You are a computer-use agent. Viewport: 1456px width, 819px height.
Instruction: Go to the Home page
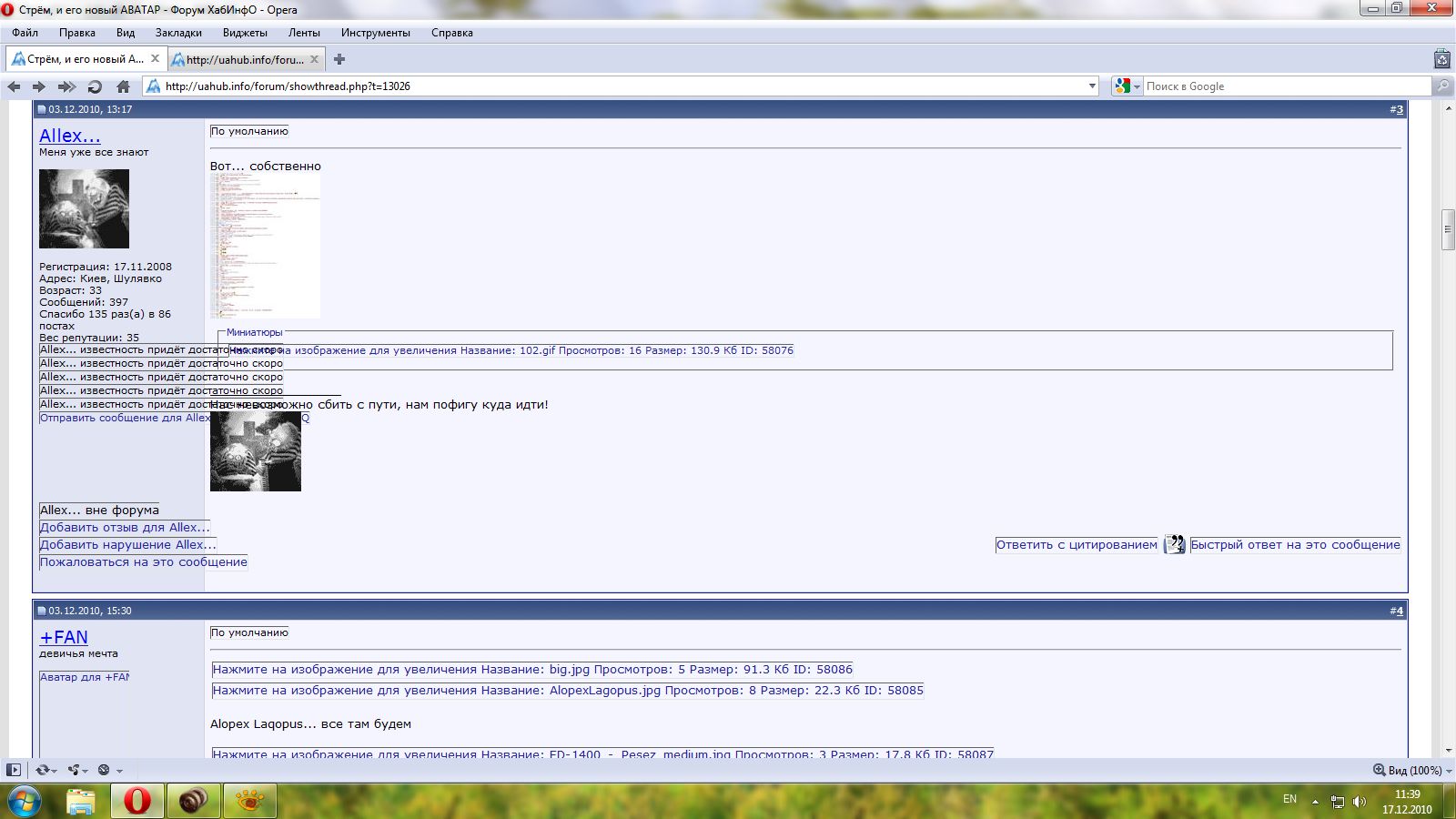pyautogui.click(x=123, y=86)
